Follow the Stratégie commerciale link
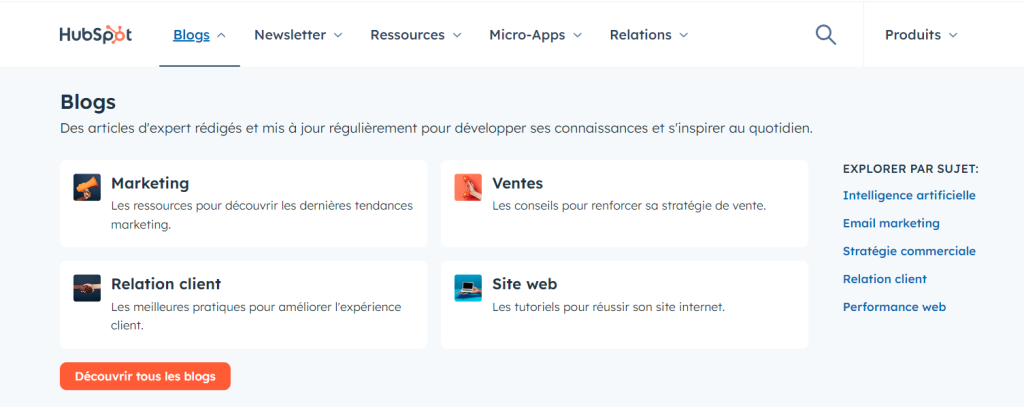This screenshot has width=1024, height=407. click(x=909, y=252)
